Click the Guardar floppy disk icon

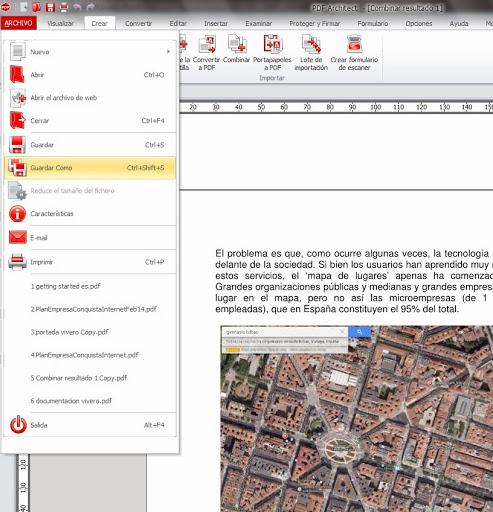coord(17,145)
